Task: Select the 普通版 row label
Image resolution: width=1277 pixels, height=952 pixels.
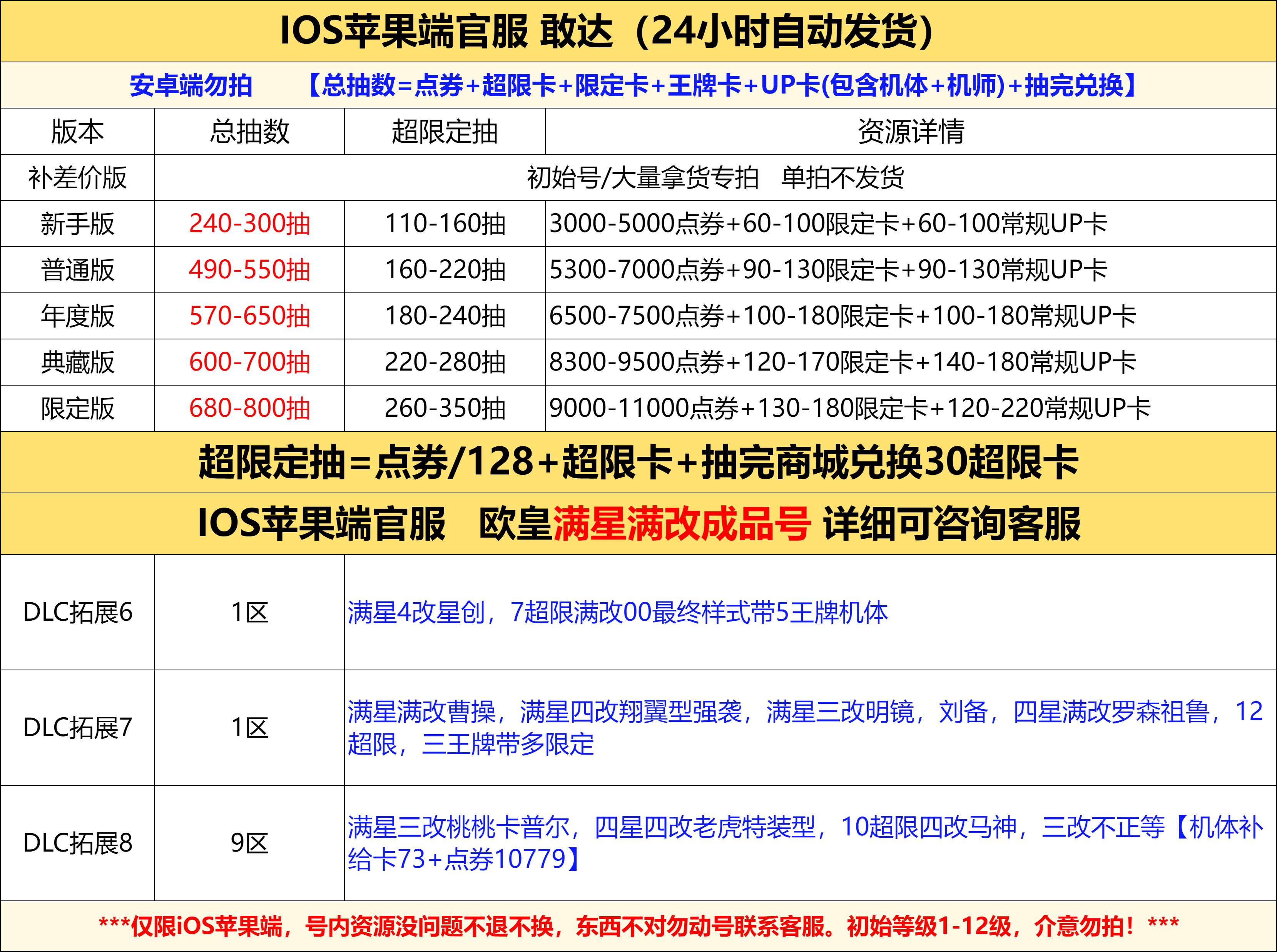Action: click(77, 270)
